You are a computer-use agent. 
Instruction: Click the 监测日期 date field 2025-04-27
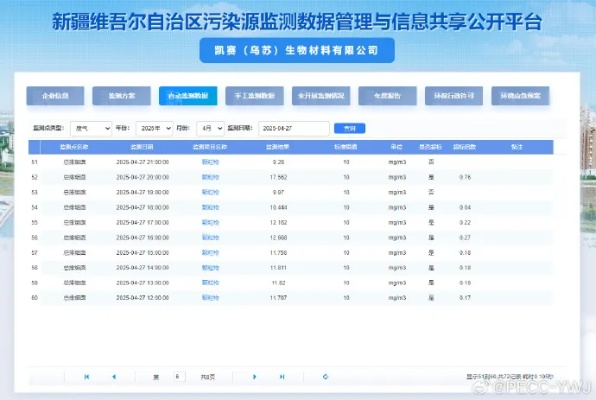294,129
